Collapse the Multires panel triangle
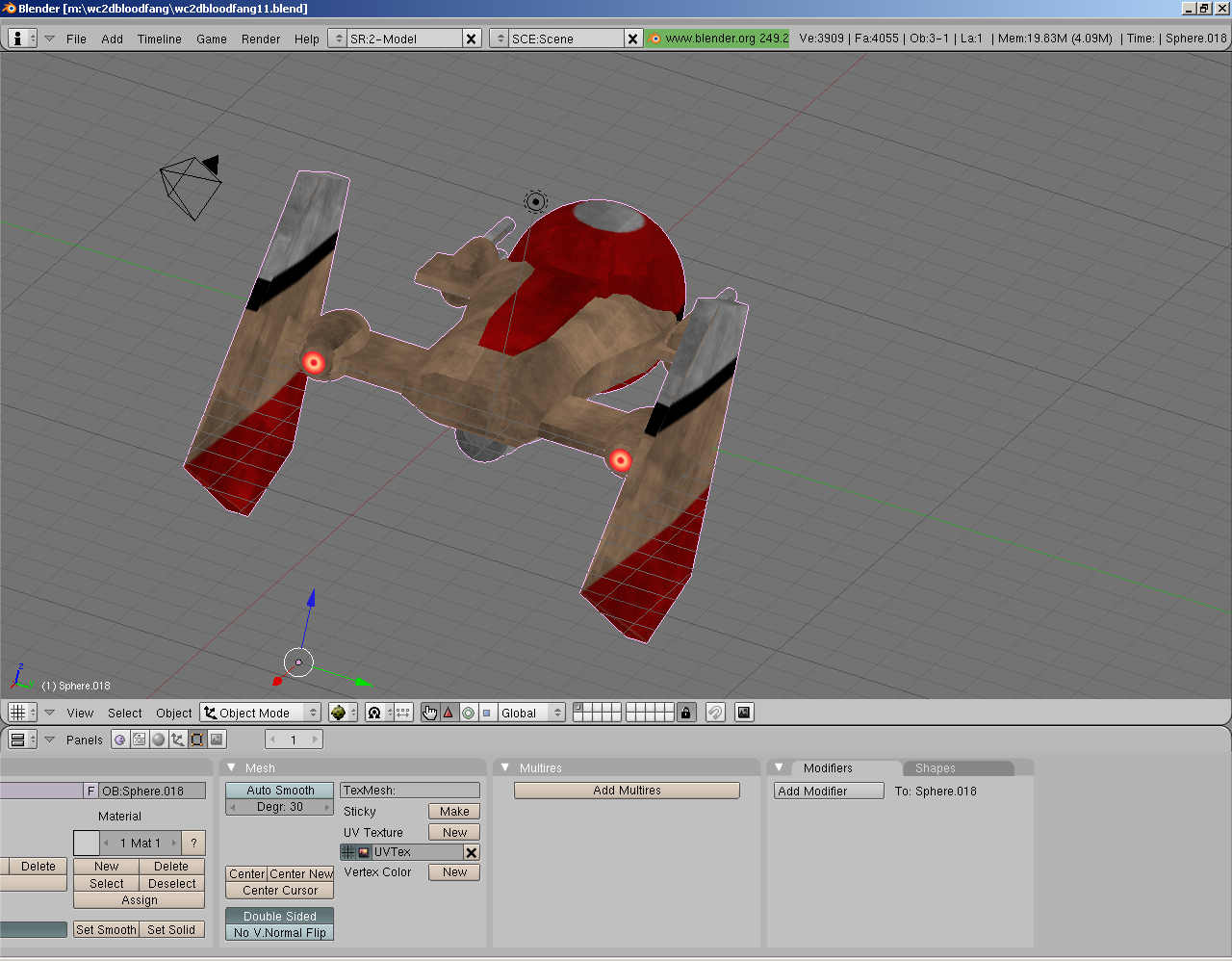Viewport: 1232px width, 961px height. [x=505, y=767]
